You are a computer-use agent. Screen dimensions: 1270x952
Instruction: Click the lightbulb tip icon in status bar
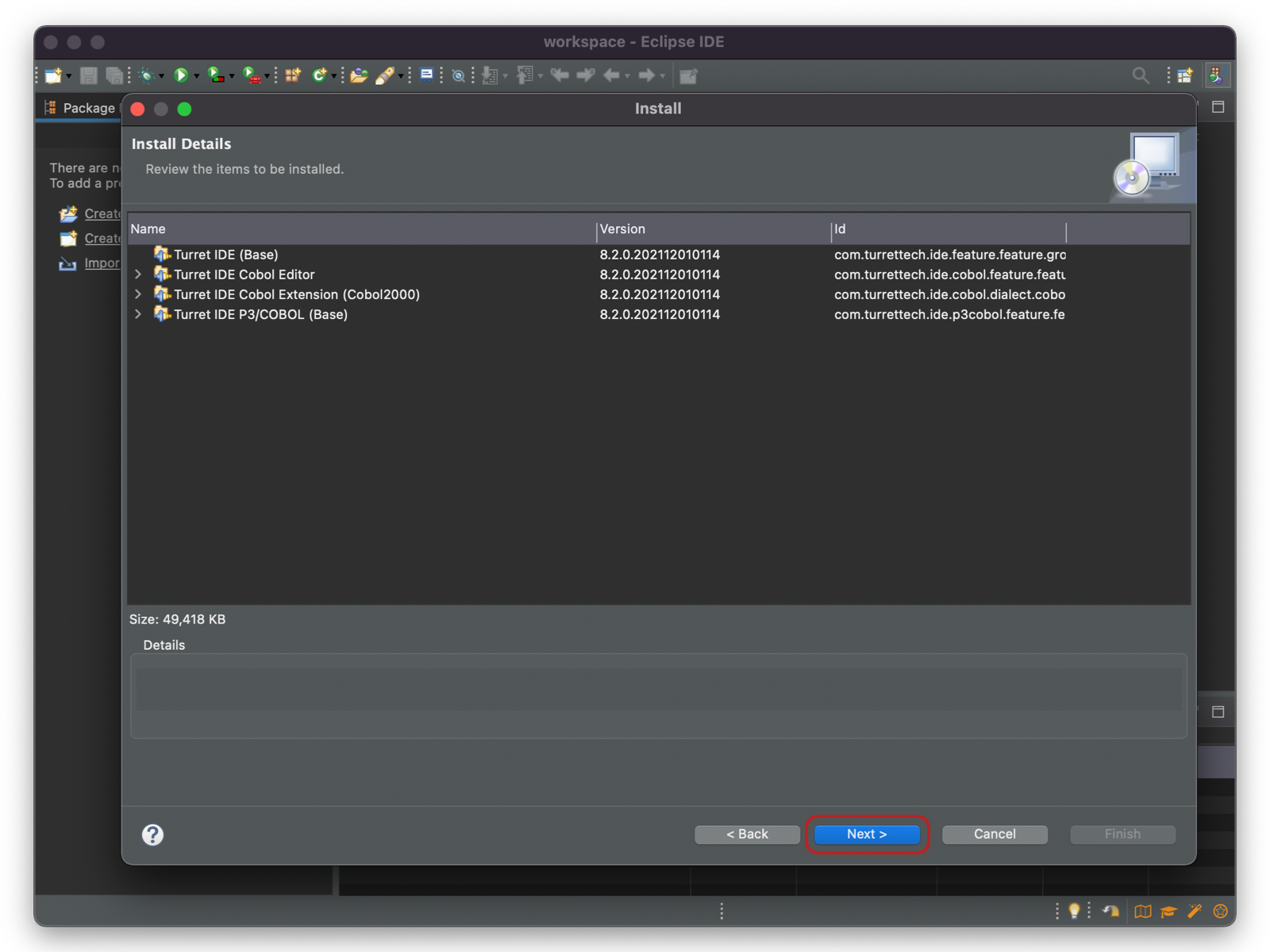tap(1074, 911)
